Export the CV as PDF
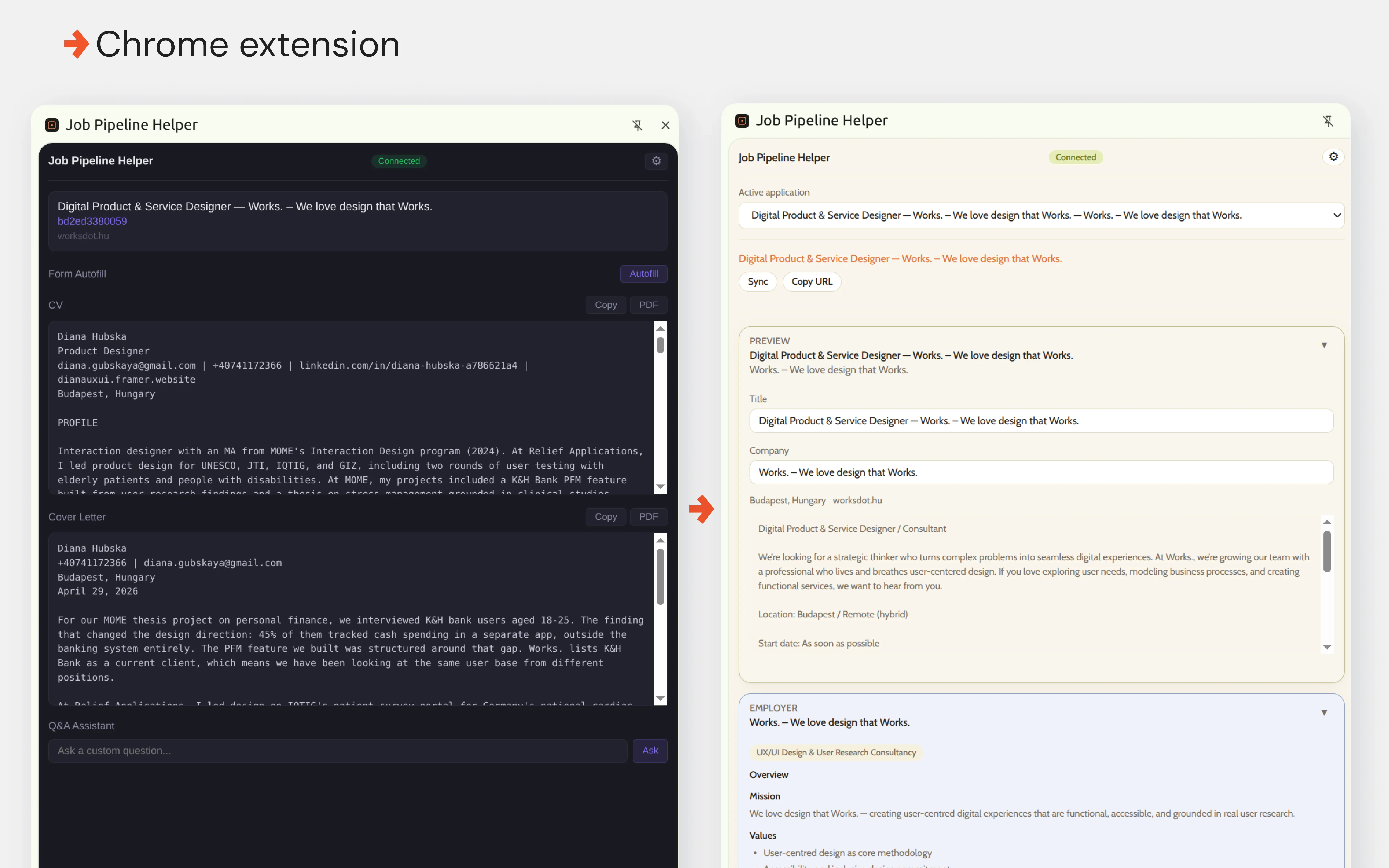 coord(649,305)
